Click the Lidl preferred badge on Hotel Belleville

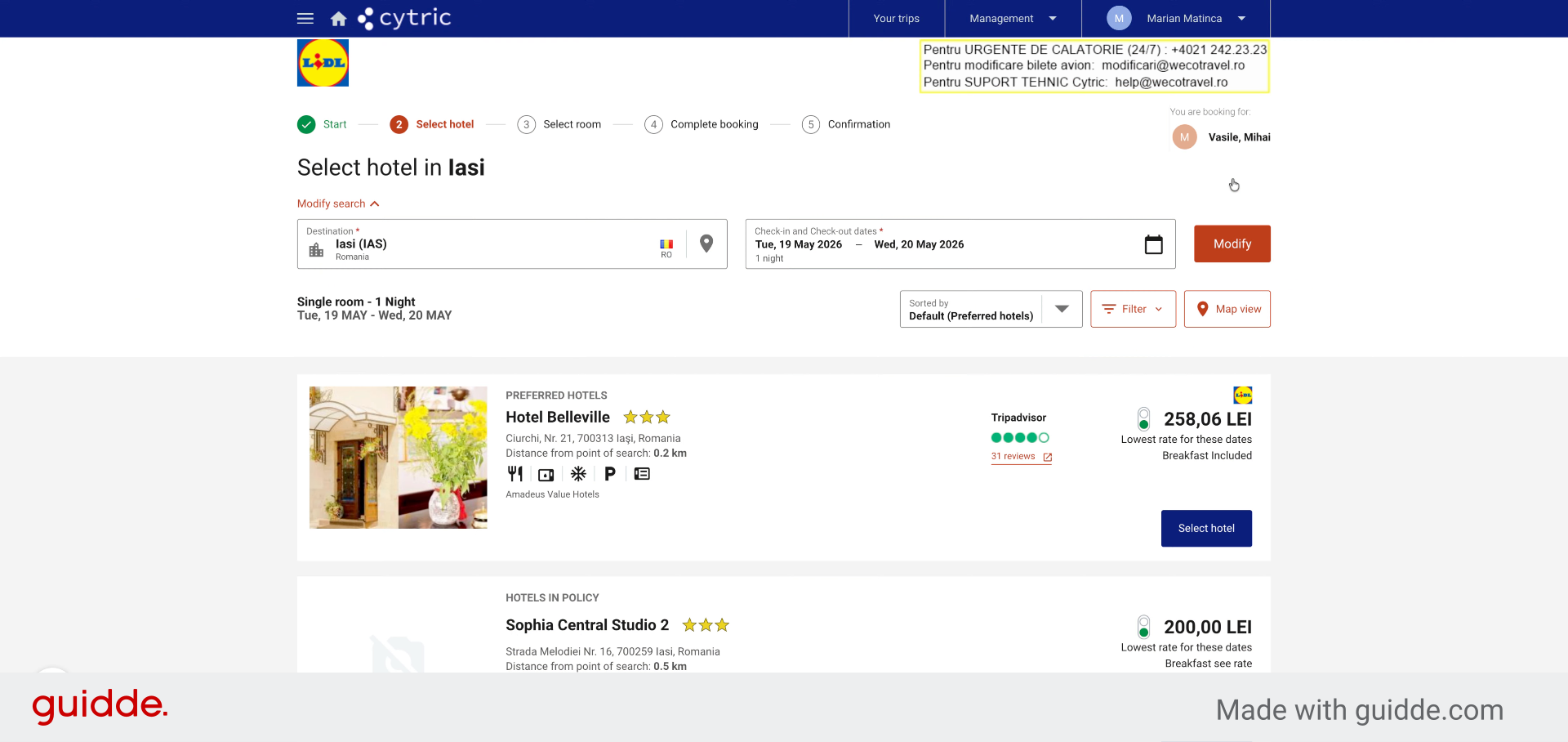tap(1243, 396)
